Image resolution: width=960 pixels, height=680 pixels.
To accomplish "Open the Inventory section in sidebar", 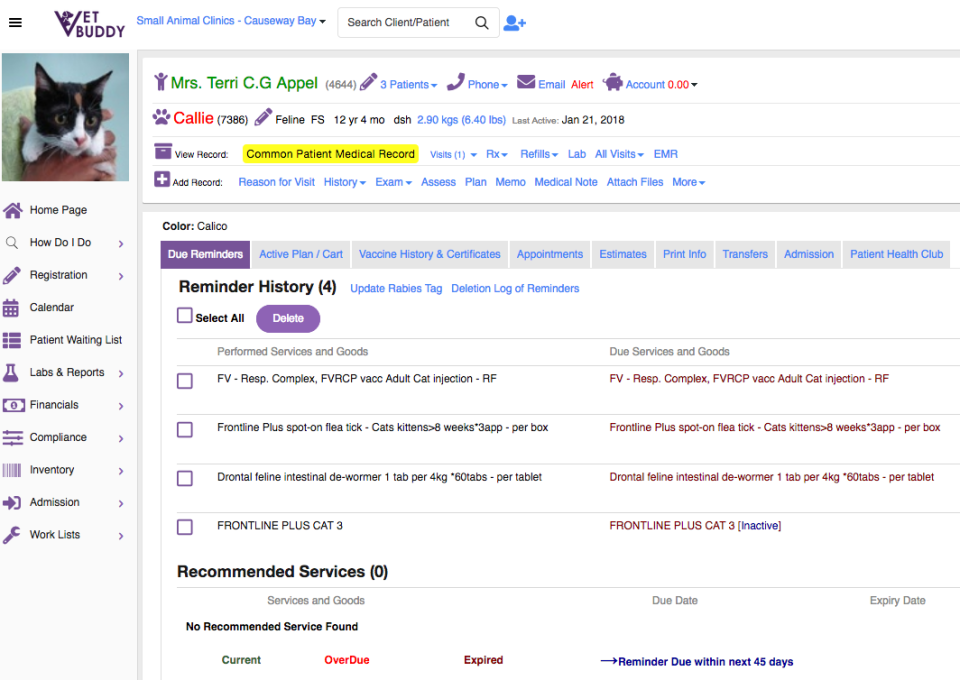I will [x=54, y=470].
